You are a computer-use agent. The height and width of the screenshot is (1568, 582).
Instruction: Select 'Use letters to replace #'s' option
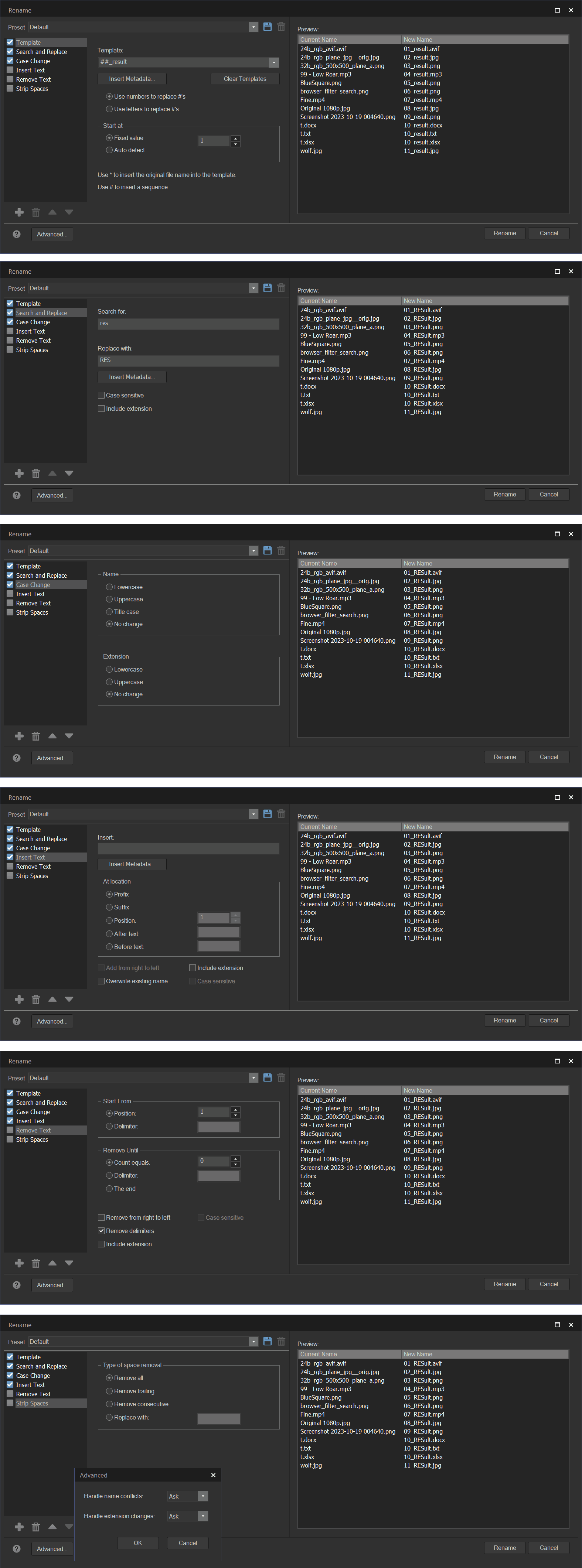110,110
